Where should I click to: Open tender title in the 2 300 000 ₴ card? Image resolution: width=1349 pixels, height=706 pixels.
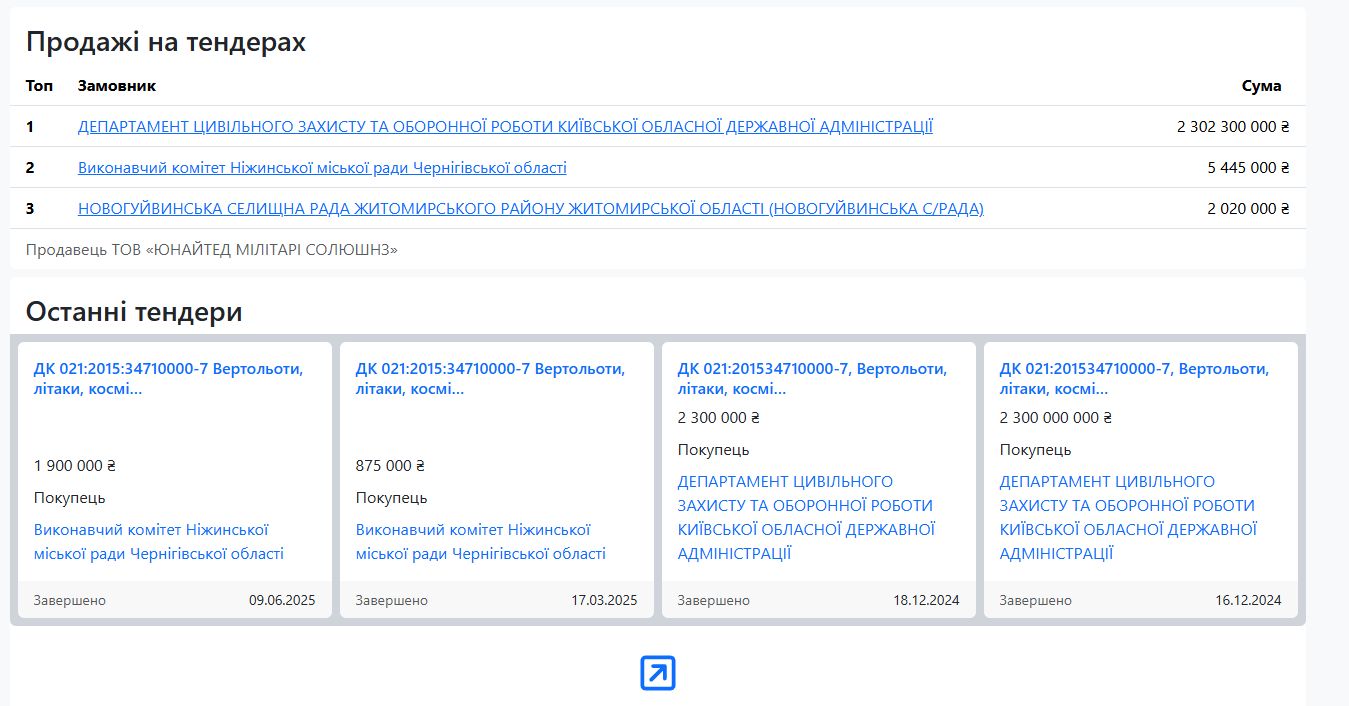point(812,379)
